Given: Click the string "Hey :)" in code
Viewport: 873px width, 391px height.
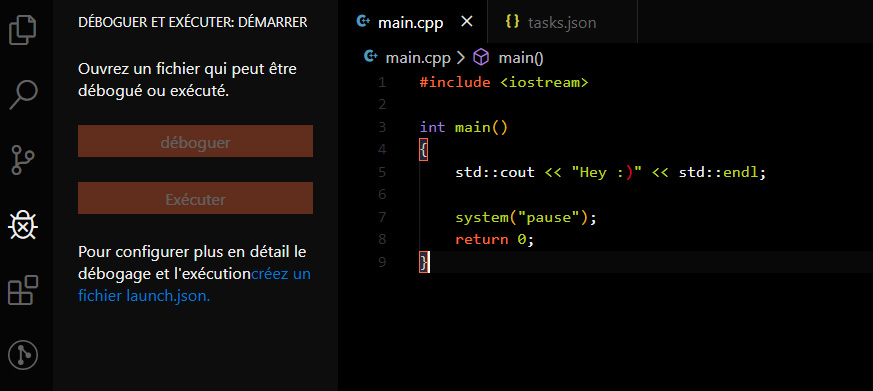Looking at the screenshot, I should pyautogui.click(x=607, y=172).
